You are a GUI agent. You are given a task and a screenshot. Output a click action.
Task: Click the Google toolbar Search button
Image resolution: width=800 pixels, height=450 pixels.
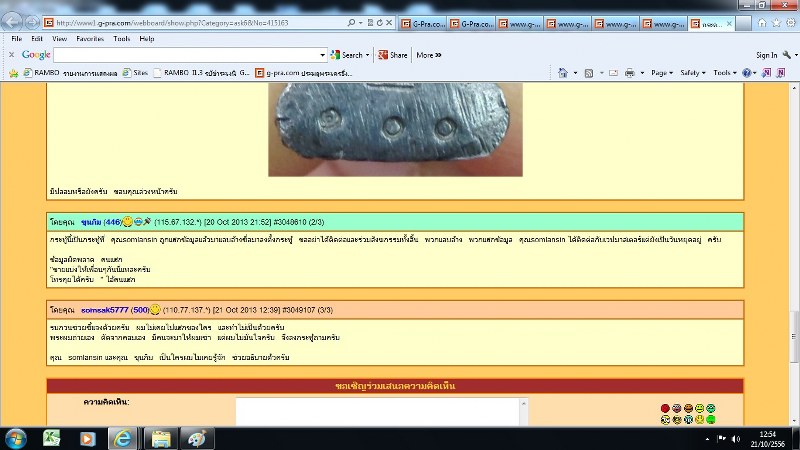coord(350,55)
